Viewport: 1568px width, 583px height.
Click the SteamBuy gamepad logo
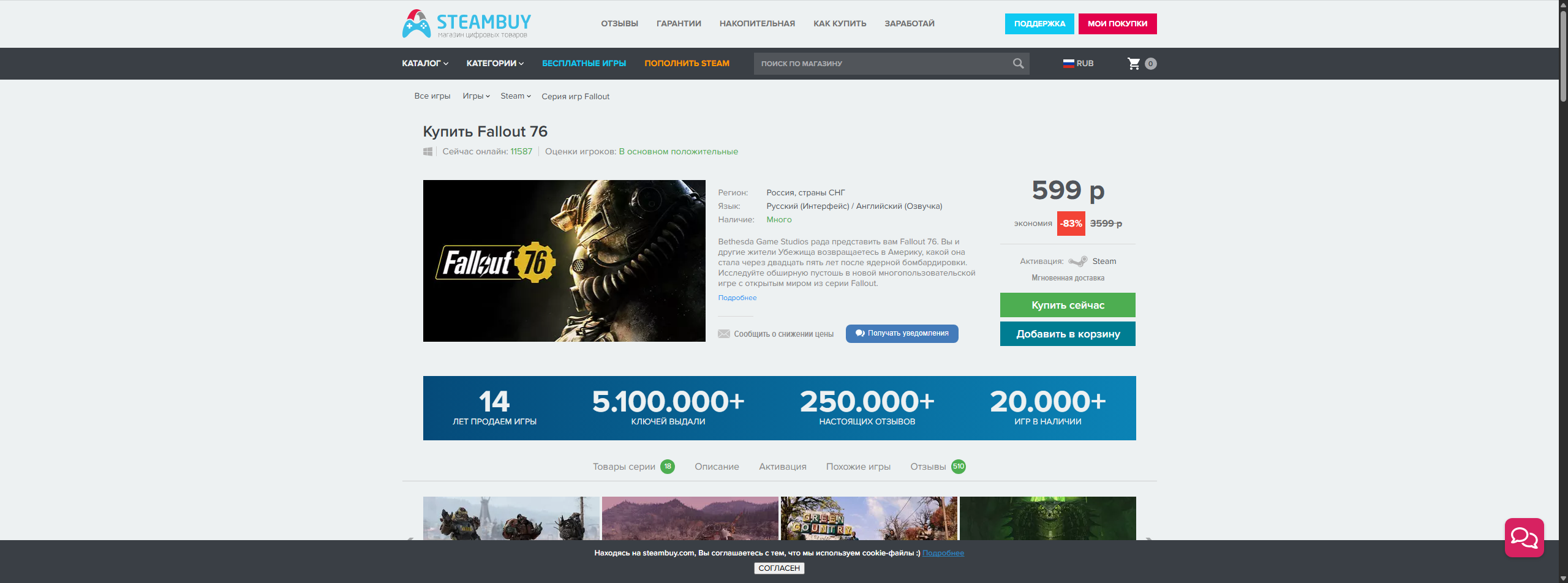coord(417,24)
